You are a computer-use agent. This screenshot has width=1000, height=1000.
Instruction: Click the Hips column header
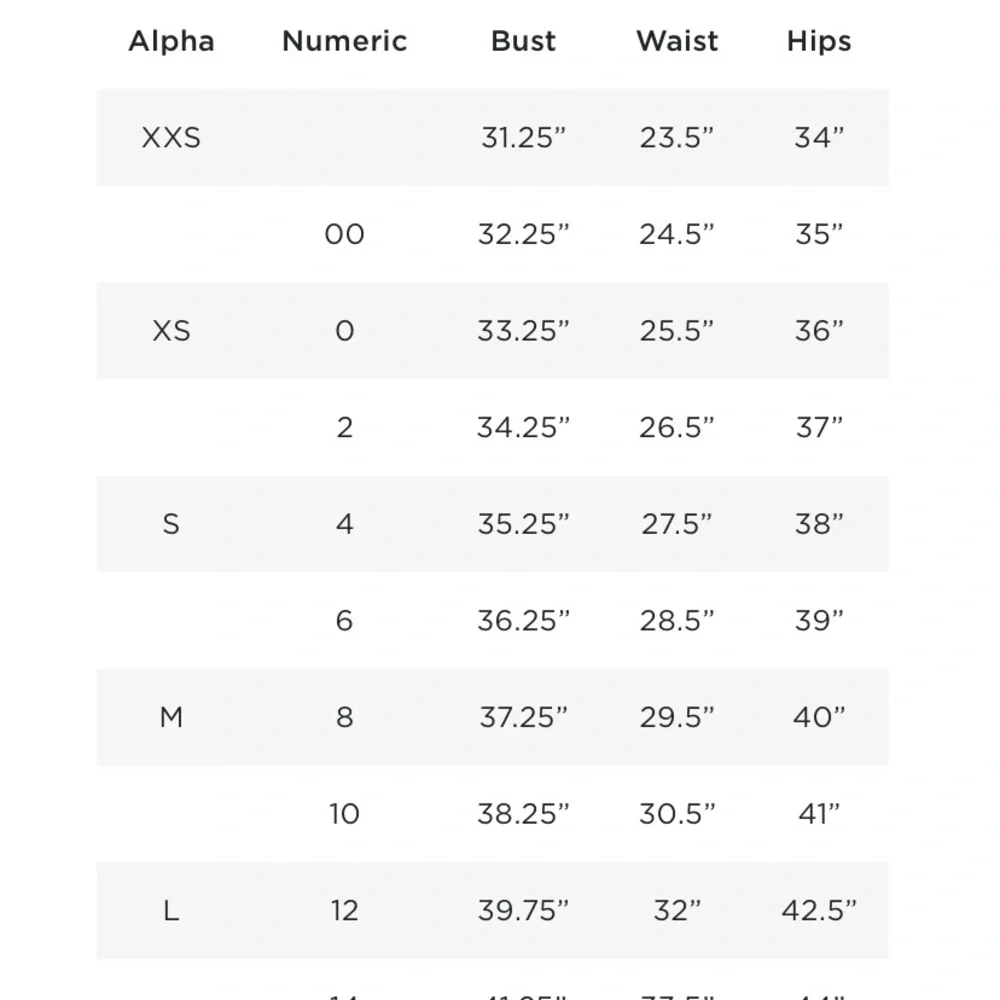819,41
